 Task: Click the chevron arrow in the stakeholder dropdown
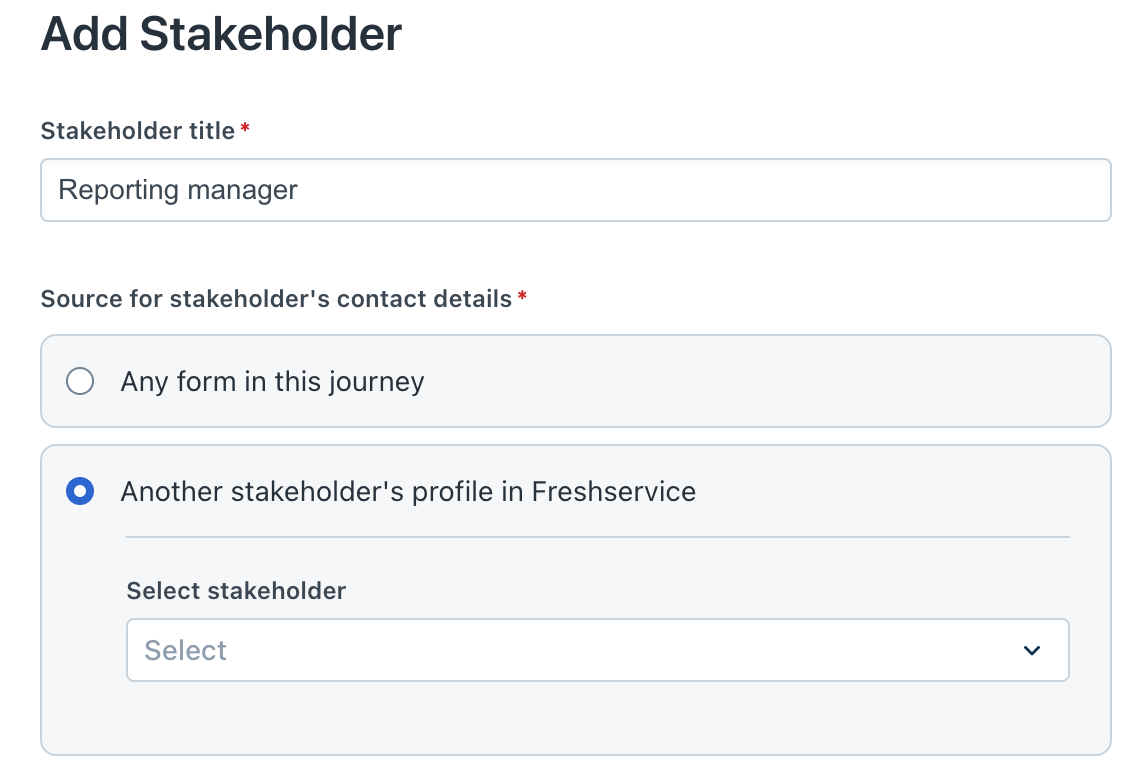pos(1032,651)
